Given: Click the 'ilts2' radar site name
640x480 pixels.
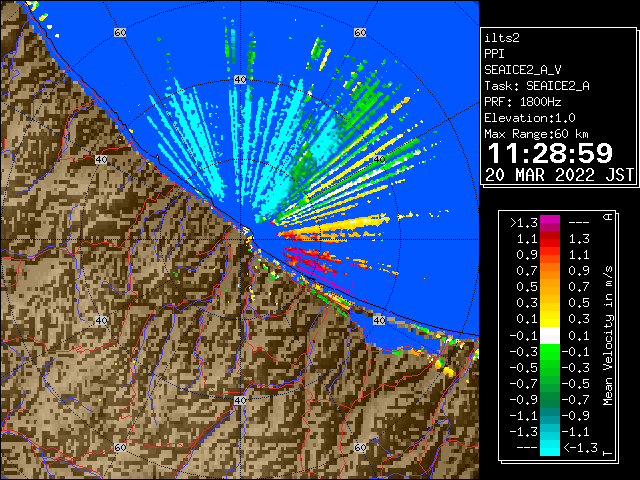Looking at the screenshot, I should pyautogui.click(x=502, y=38).
